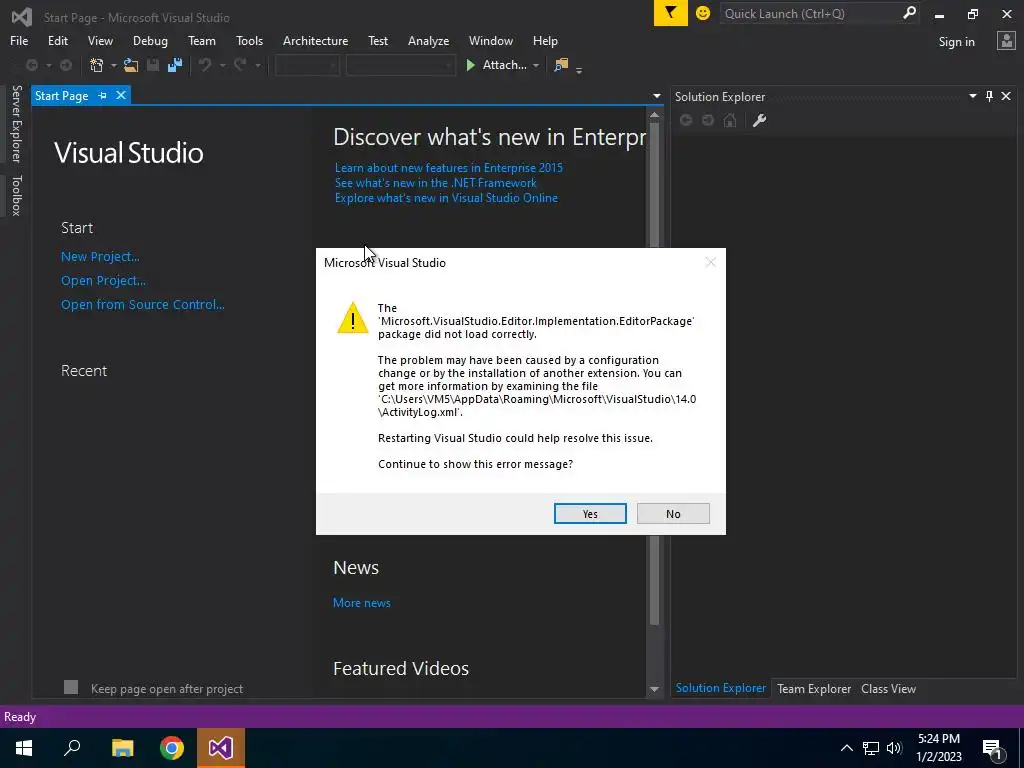Toggle Keep page open after project checkbox
This screenshot has width=1024, height=768.
click(71, 687)
